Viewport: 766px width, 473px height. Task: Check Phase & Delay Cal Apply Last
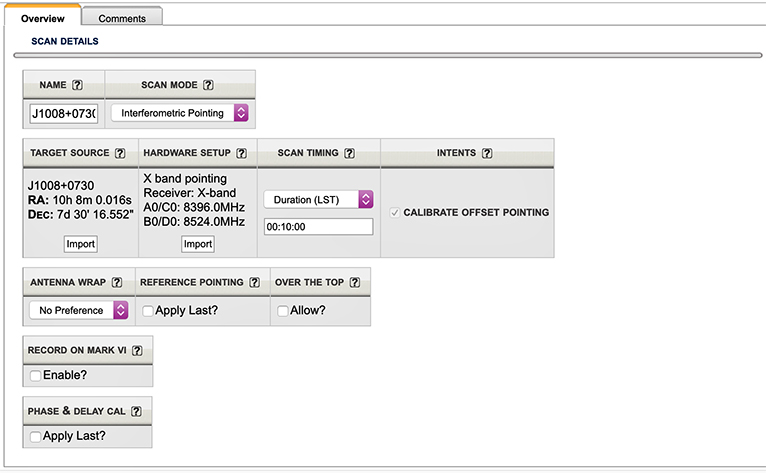tap(36, 437)
